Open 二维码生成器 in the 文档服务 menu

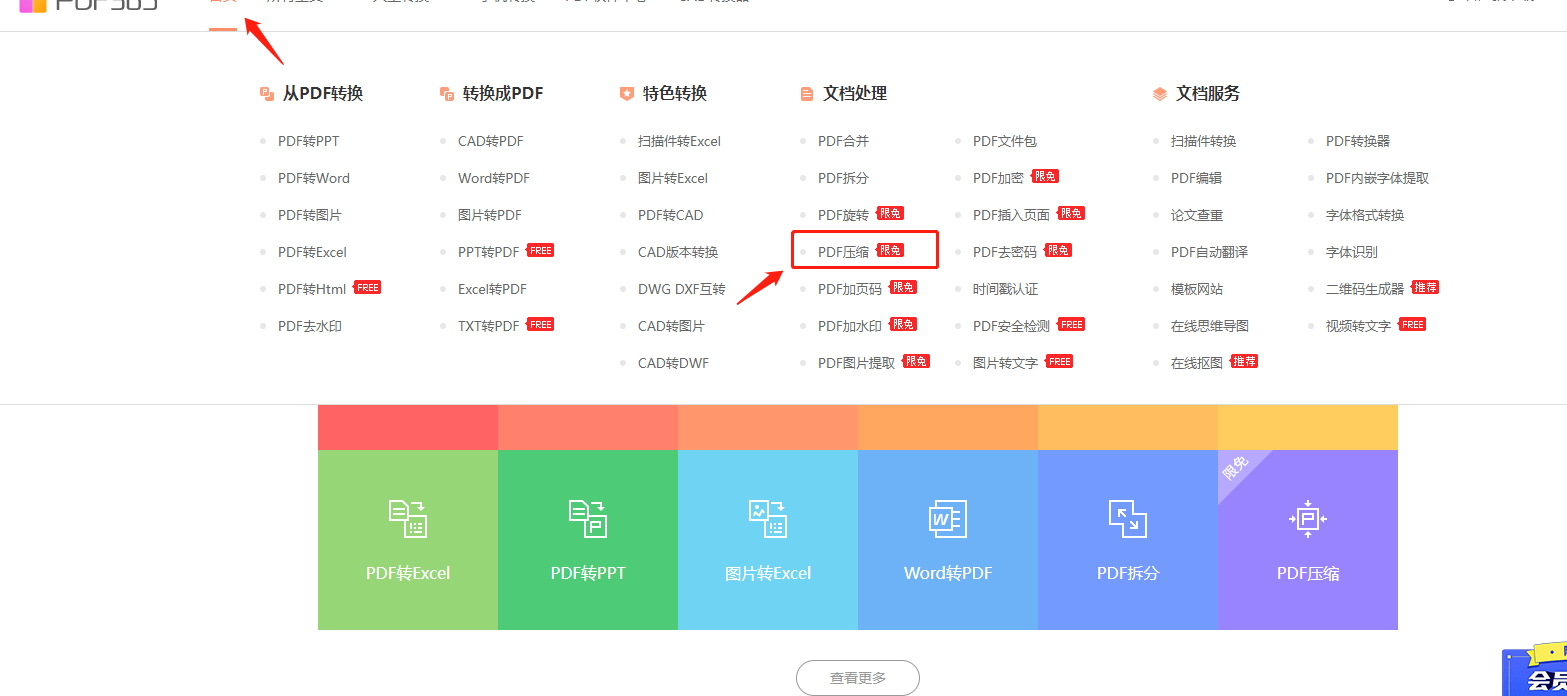[x=1364, y=289]
